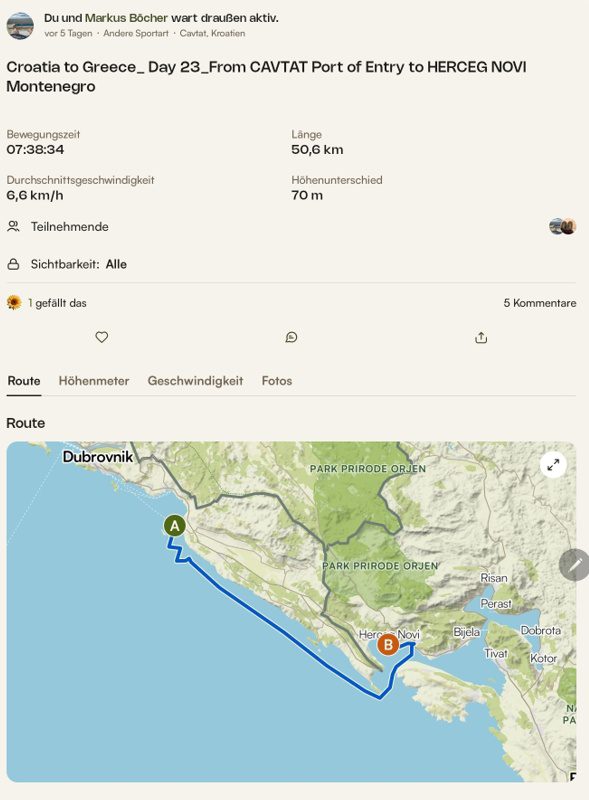589x800 pixels.
Task: View the 5 Kommentare link
Action: click(539, 303)
